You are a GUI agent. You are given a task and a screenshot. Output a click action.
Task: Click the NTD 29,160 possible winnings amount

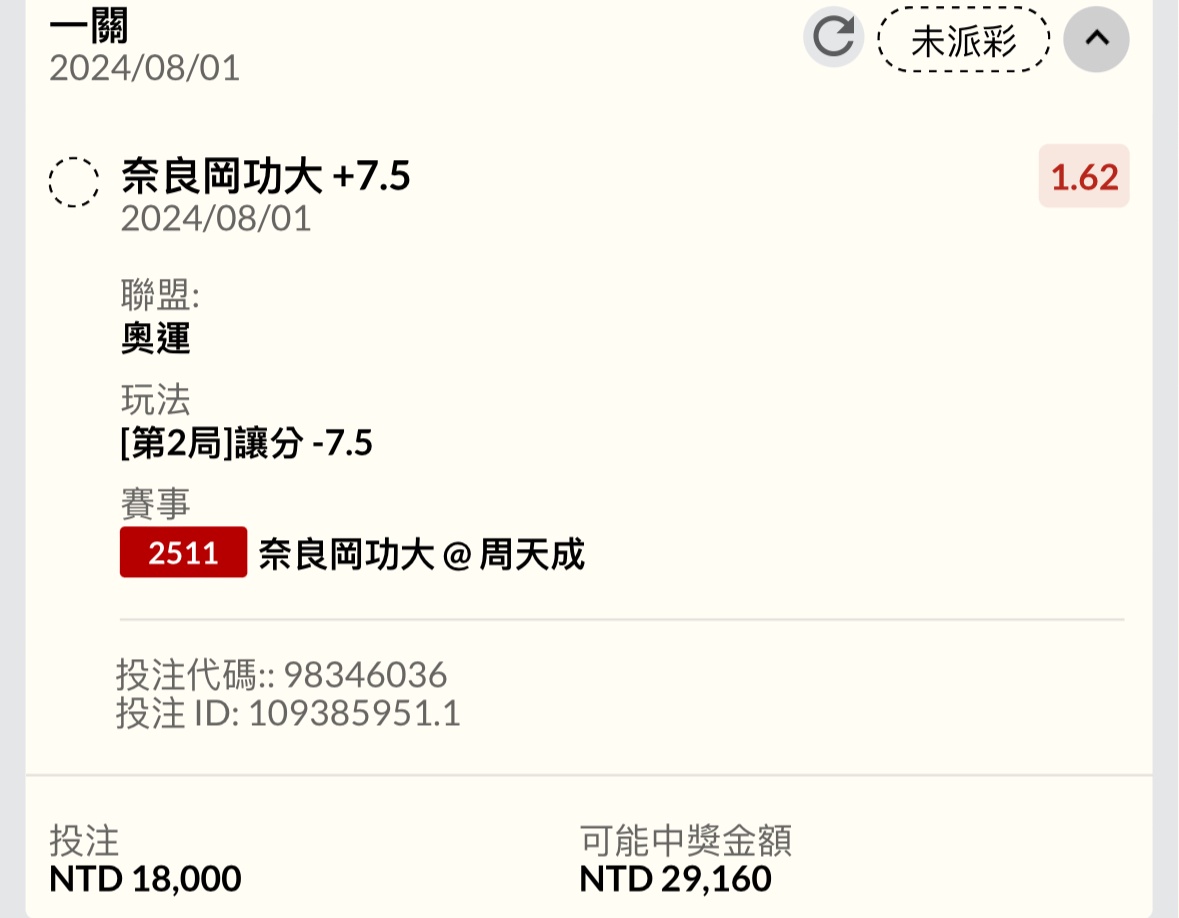pos(675,879)
